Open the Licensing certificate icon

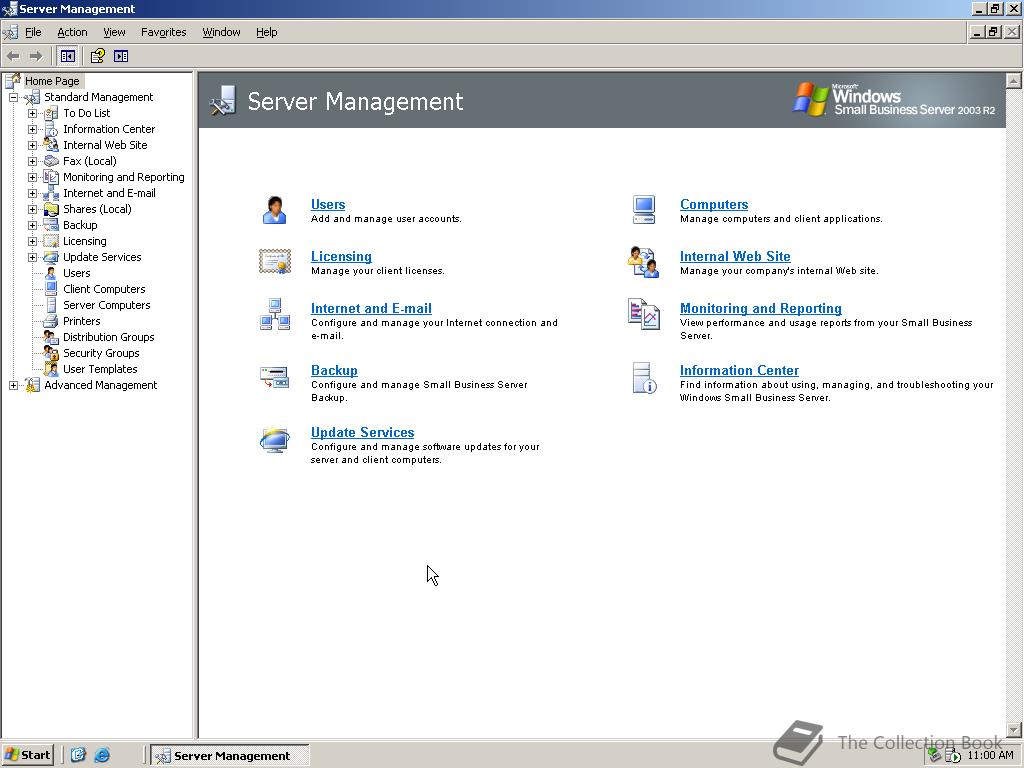274,262
